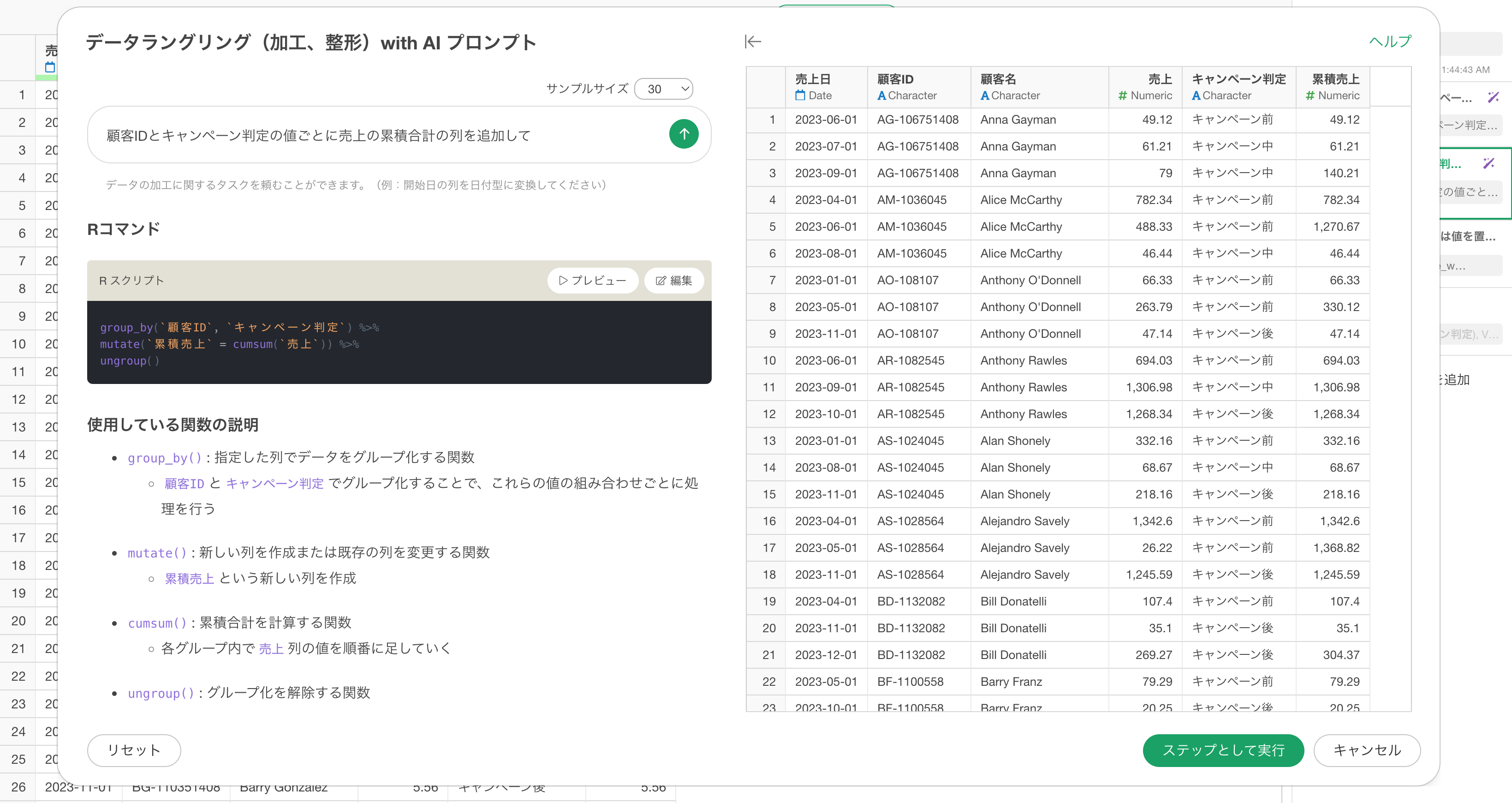The image size is (1512, 803).
Task: Click the Date type icon under 売上日 header
Action: tap(800, 95)
